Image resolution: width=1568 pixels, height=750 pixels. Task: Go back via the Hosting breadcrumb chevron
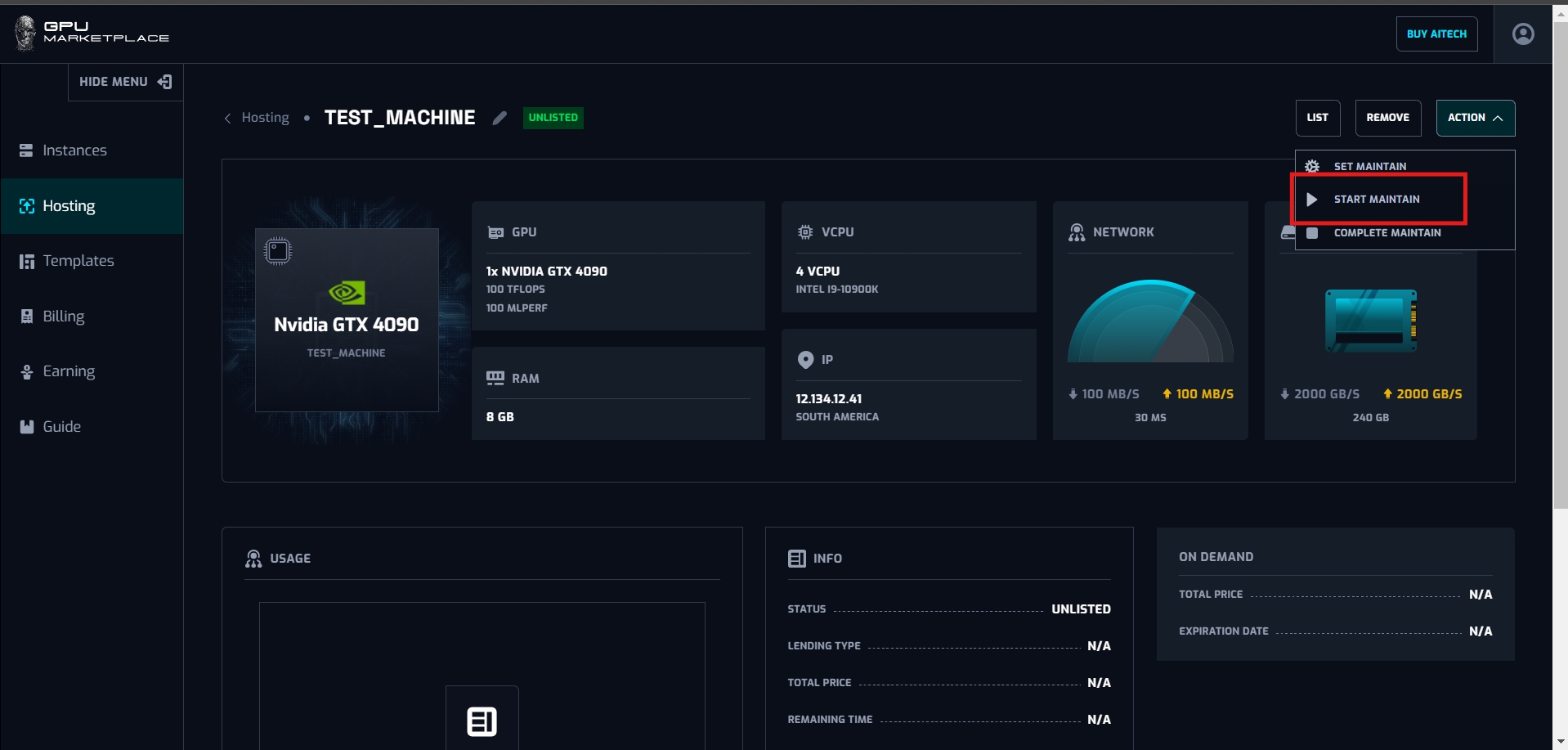click(x=228, y=118)
